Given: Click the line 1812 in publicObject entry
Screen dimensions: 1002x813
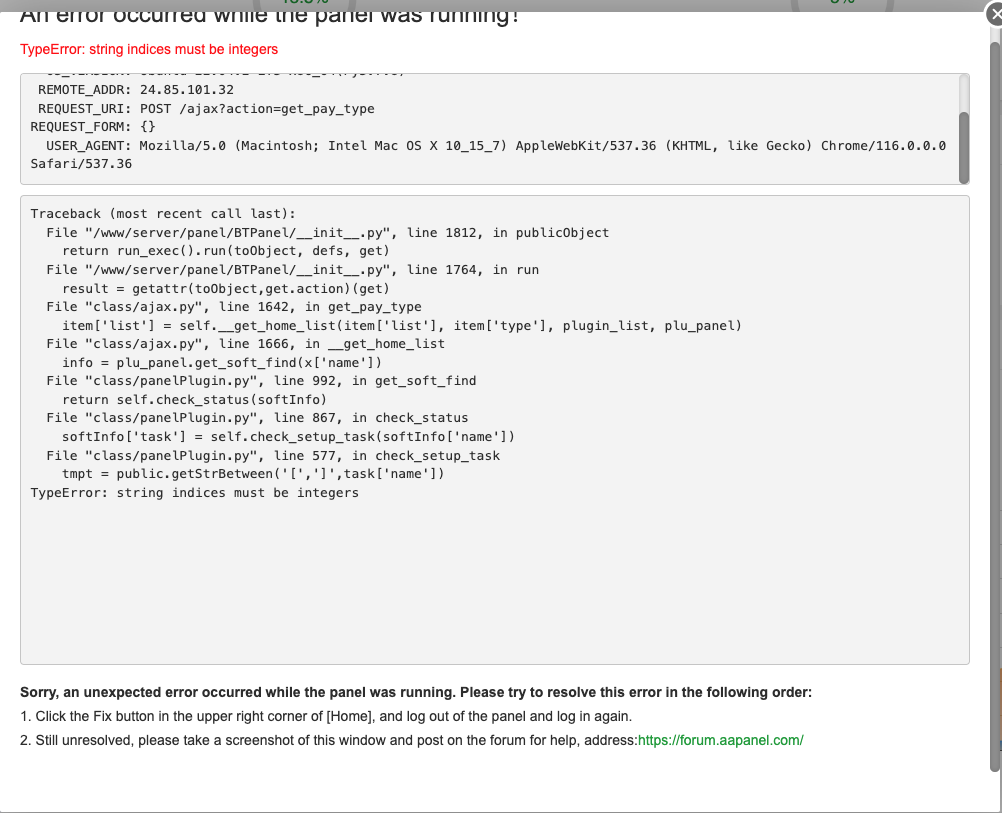Looking at the screenshot, I should click(x=327, y=233).
